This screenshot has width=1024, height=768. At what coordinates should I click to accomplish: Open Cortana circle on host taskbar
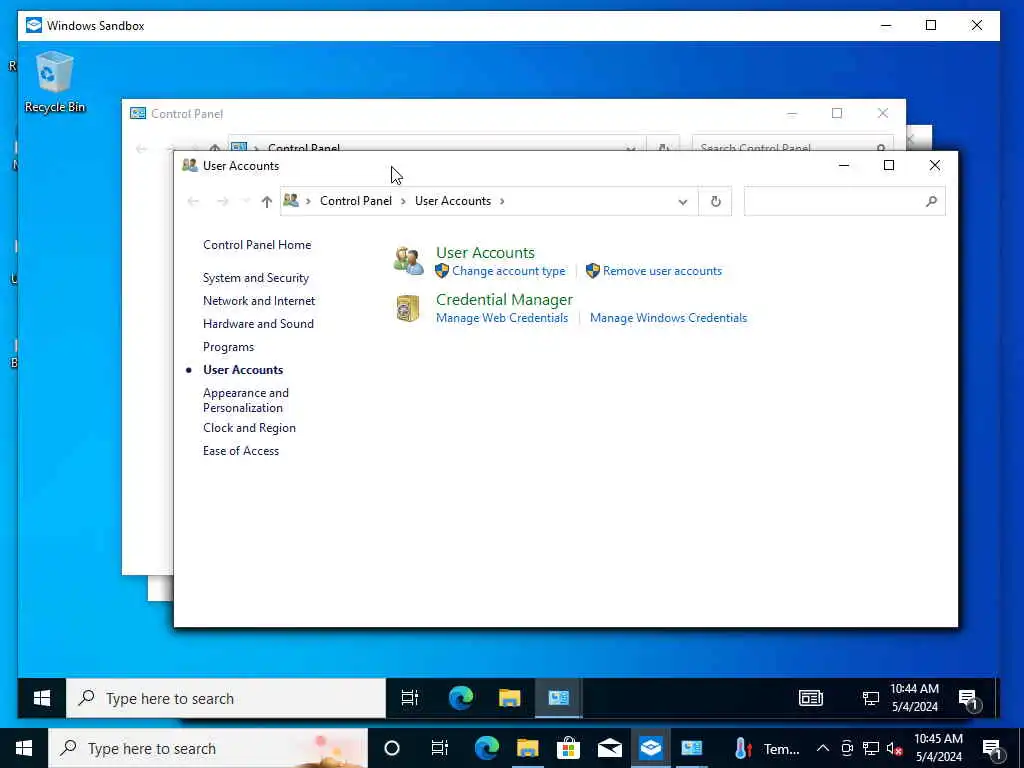pyautogui.click(x=392, y=748)
